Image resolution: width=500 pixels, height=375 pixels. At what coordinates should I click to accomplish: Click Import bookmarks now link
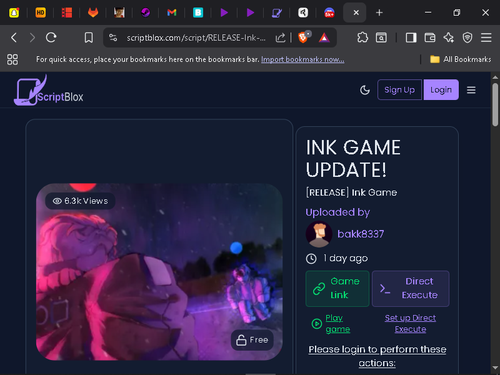[303, 59]
